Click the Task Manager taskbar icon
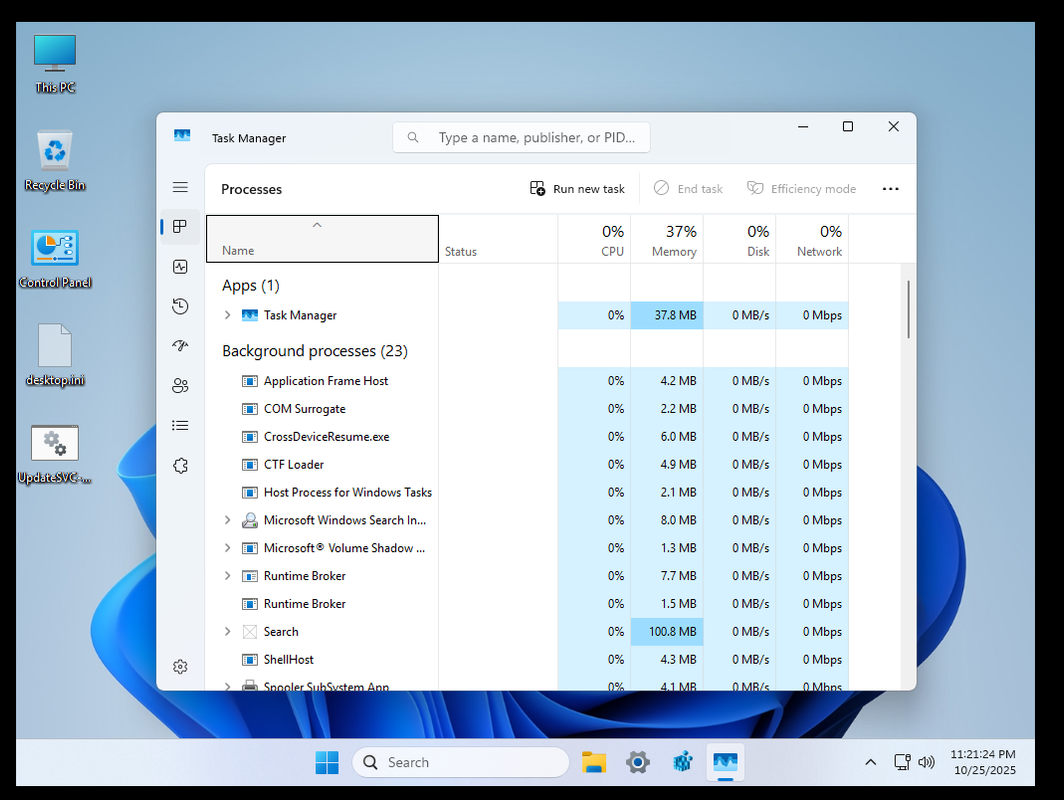Viewport: 1064px width, 800px height. coord(725,762)
